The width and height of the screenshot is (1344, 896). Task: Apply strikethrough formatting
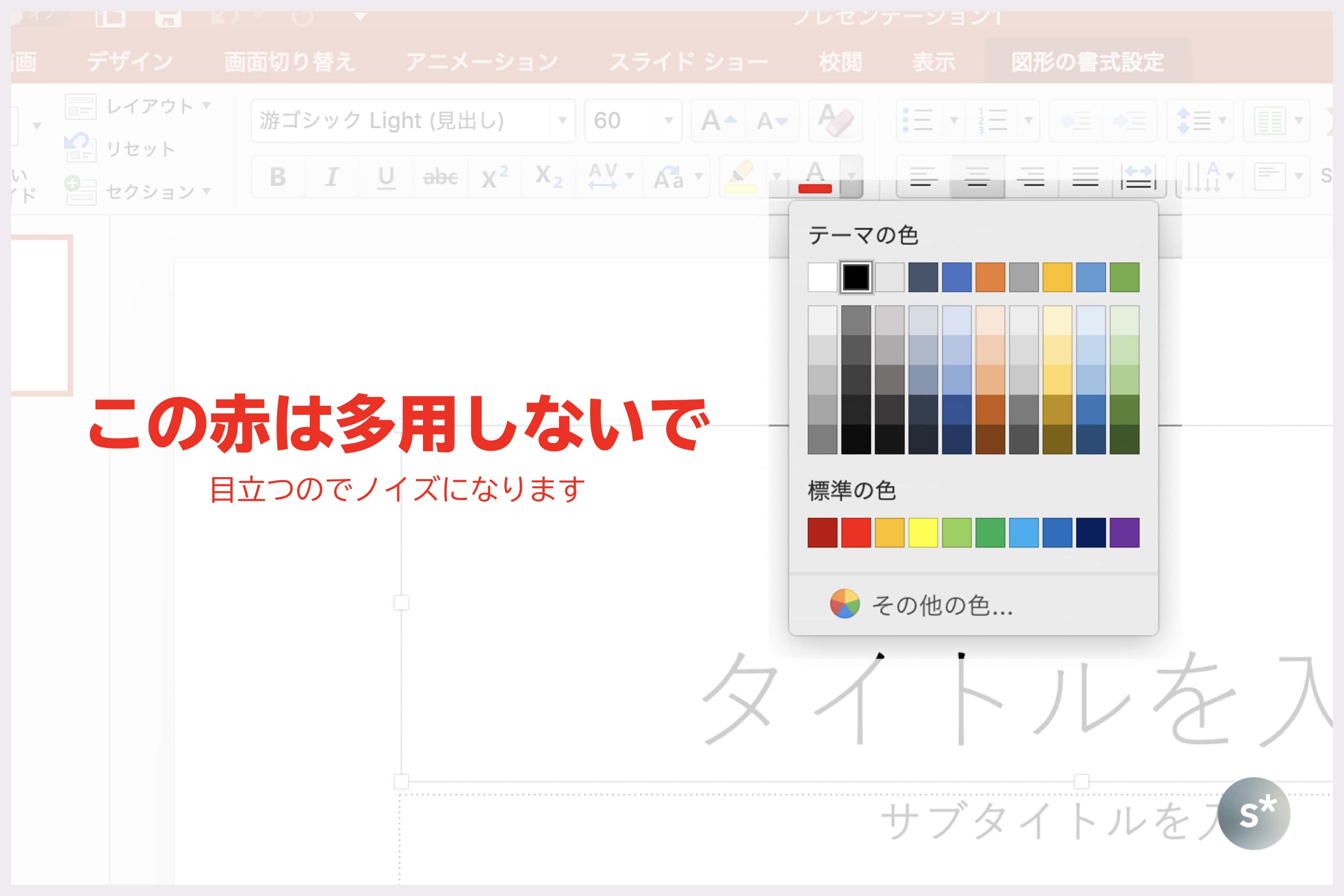pyautogui.click(x=440, y=177)
